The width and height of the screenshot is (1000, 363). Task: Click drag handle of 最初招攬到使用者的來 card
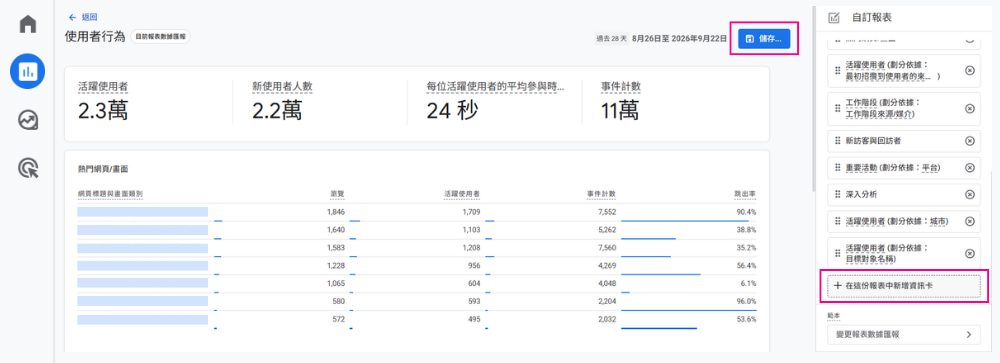click(x=838, y=71)
